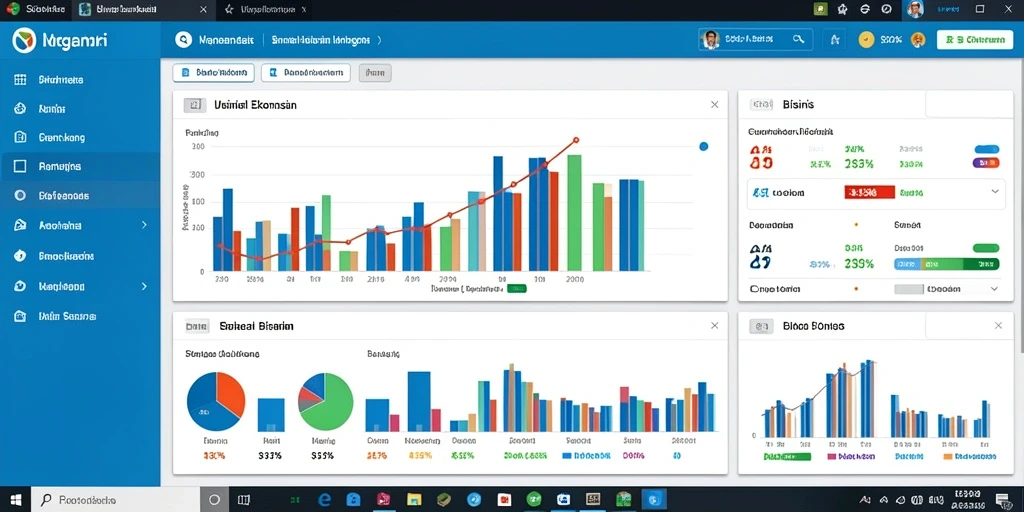The height and width of the screenshot is (512, 1024).
Task: Toggle the green pill switch in right panel
Action: pos(986,248)
